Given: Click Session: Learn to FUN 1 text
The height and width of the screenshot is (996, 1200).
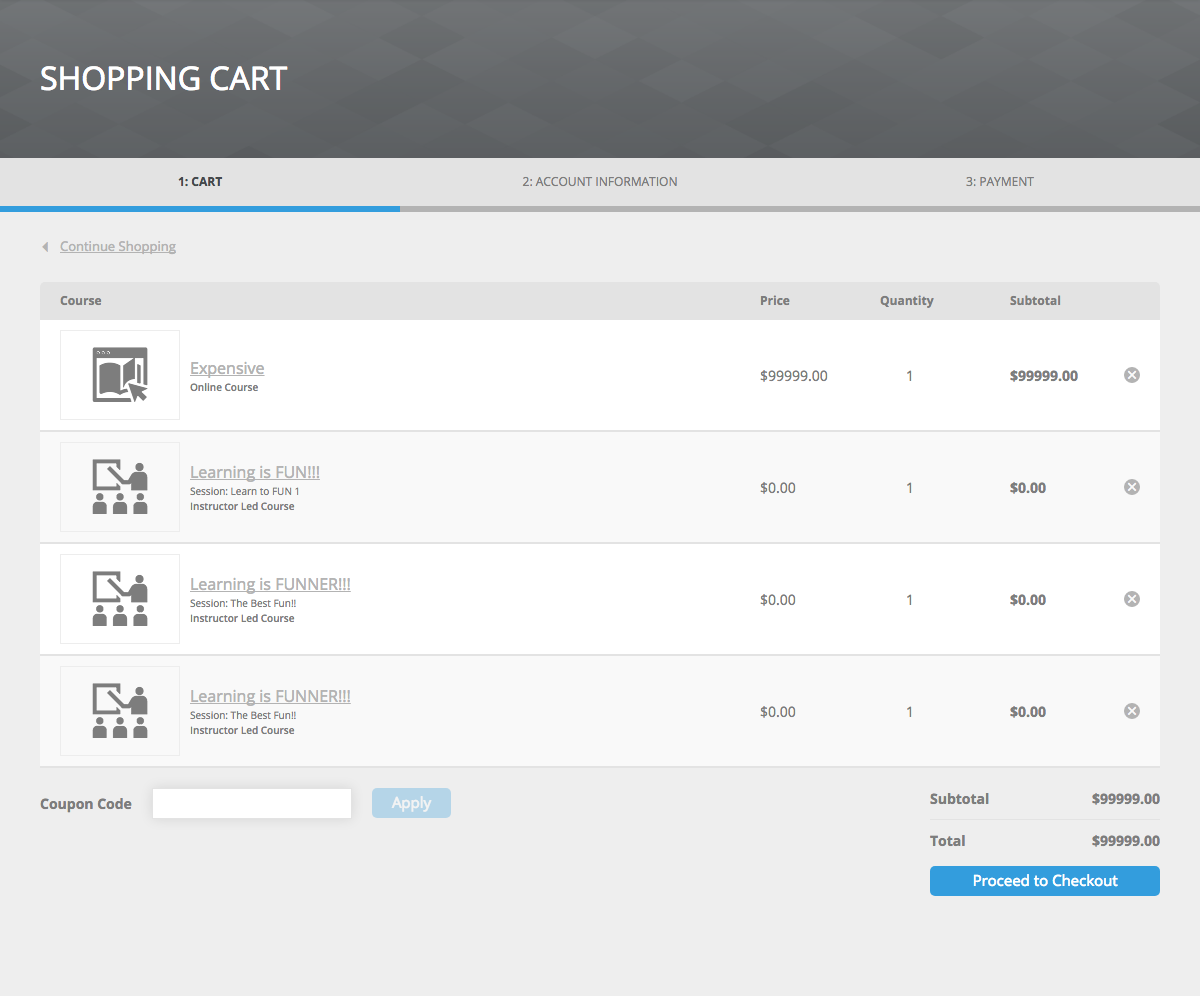Looking at the screenshot, I should coord(245,491).
